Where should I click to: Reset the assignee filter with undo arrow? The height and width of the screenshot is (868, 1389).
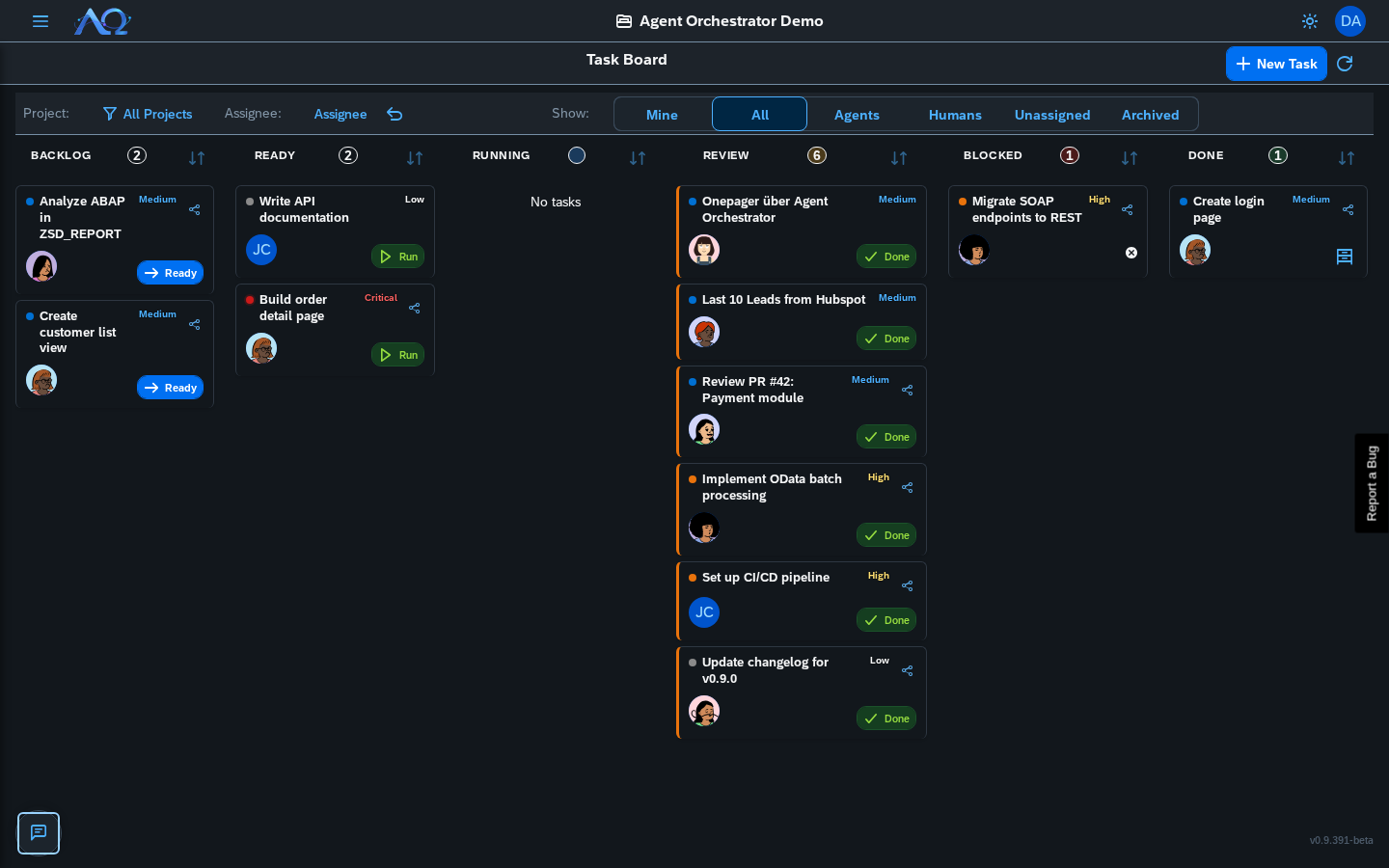coord(395,114)
